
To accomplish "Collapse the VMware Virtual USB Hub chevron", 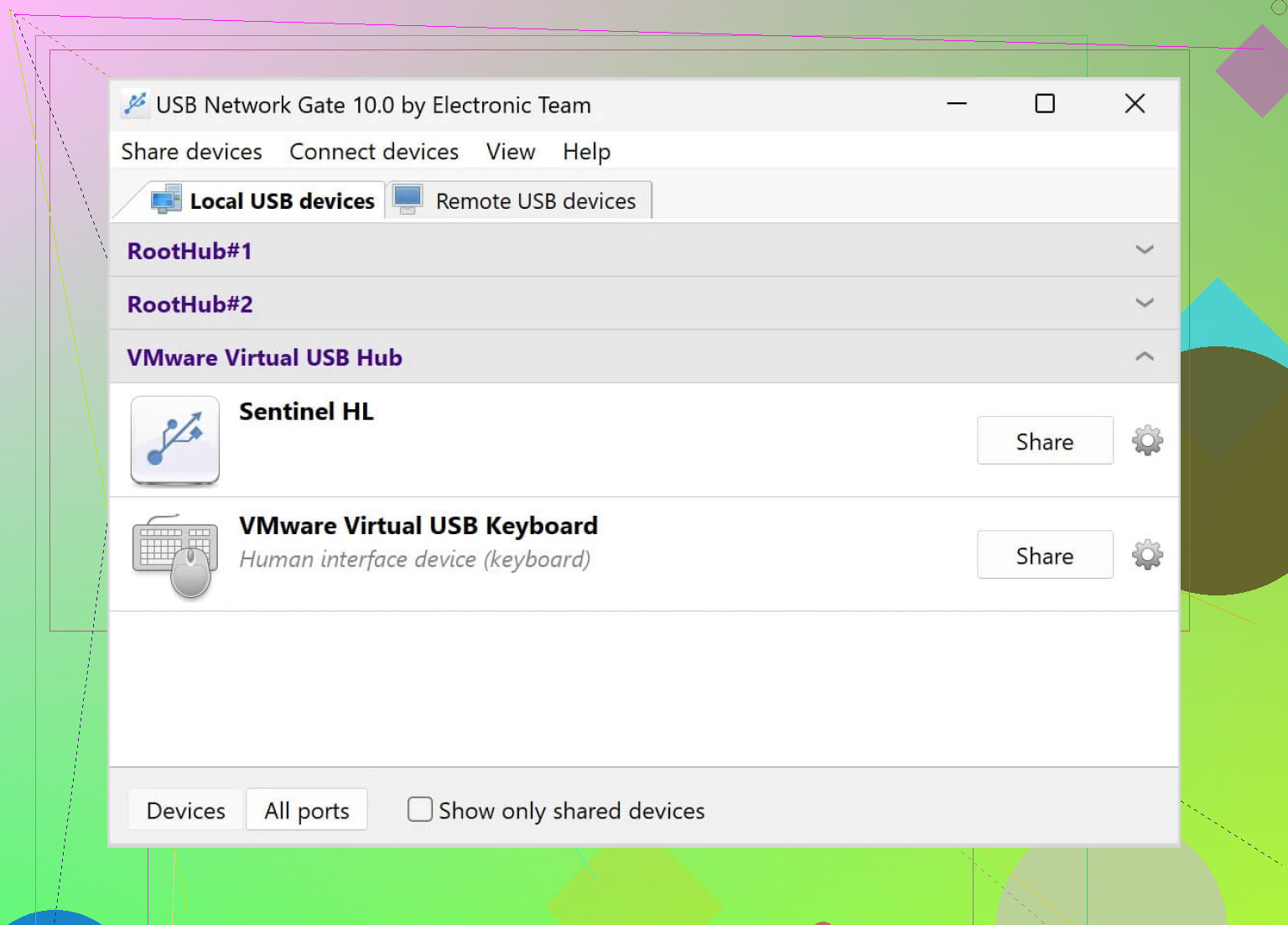I will tap(1145, 356).
